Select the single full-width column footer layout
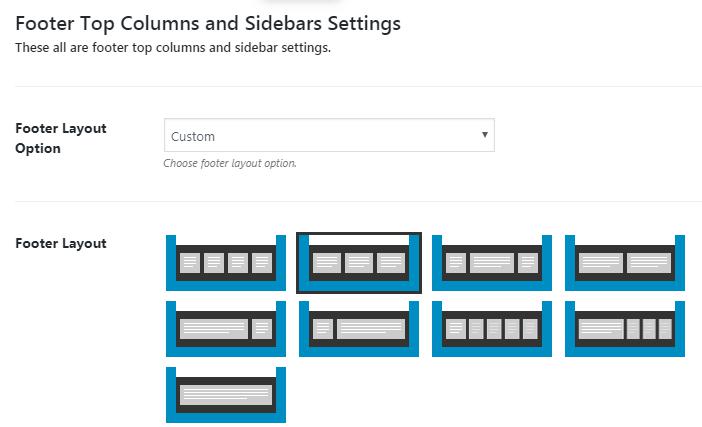 pyautogui.click(x=226, y=395)
